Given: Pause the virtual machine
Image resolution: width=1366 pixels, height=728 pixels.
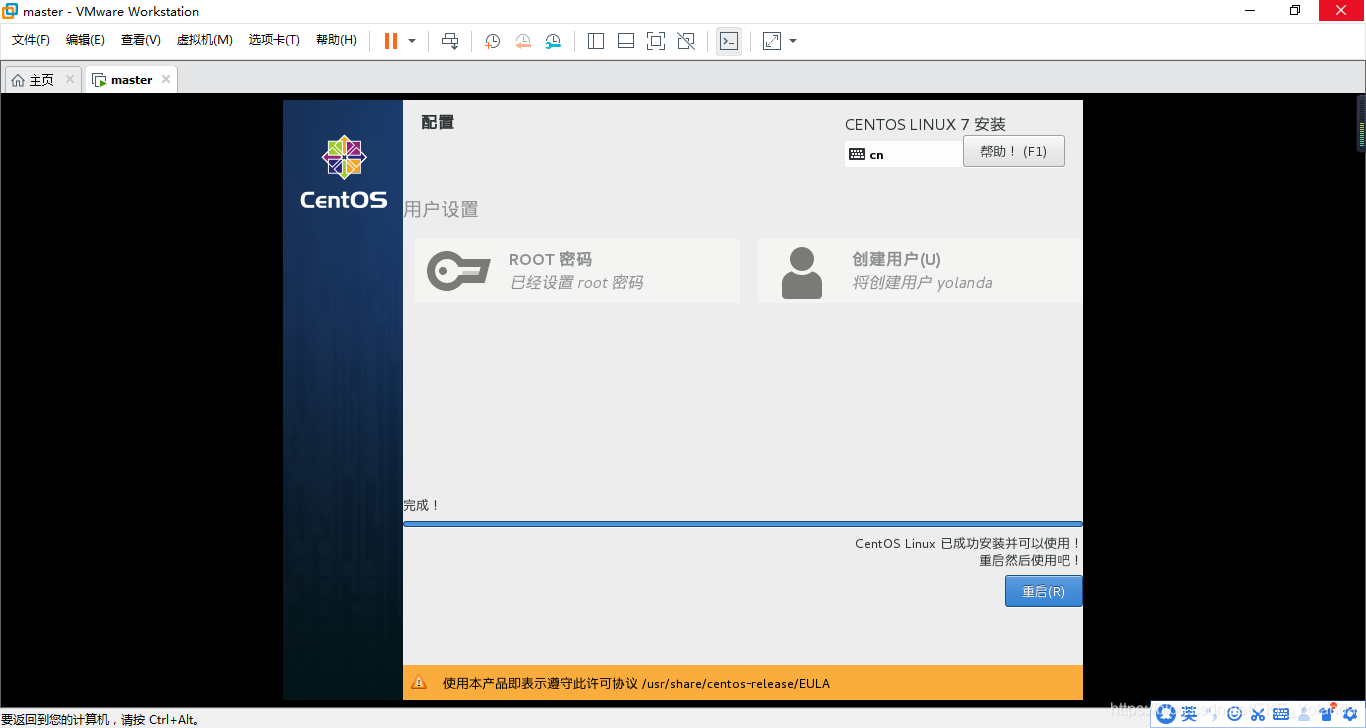Looking at the screenshot, I should (390, 41).
